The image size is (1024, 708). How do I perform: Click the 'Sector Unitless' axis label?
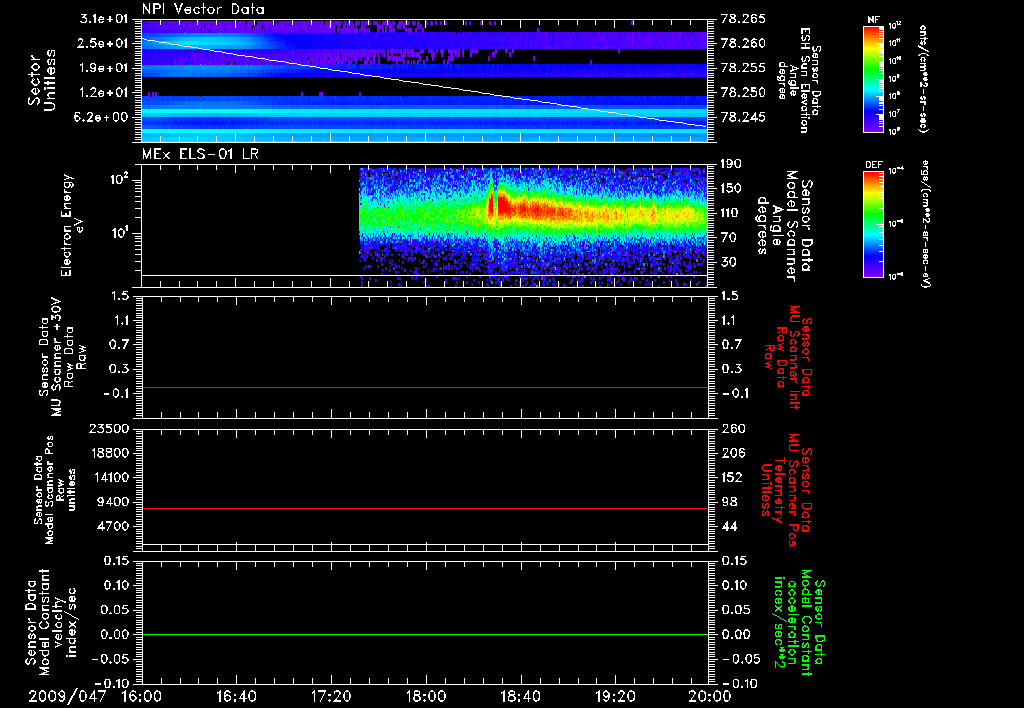tap(42, 80)
